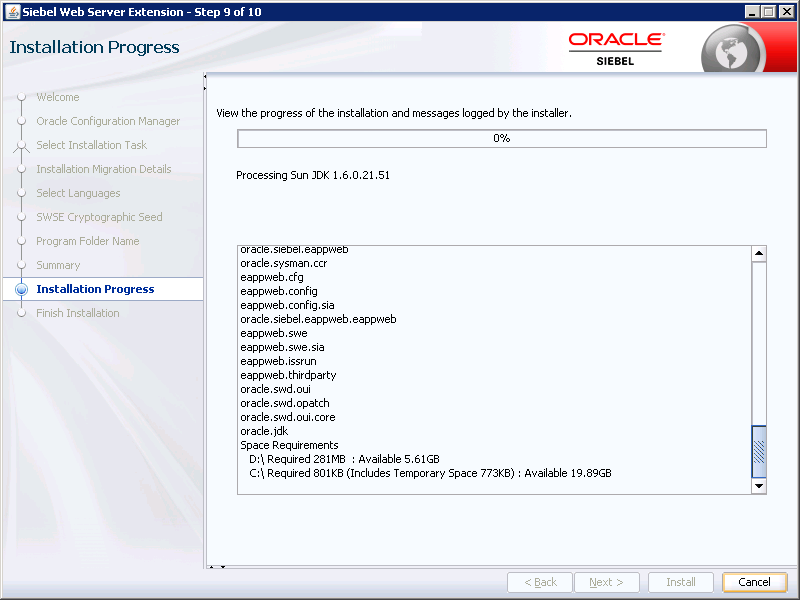800x600 pixels.
Task: Select the SWSE Cryptographic Seed step
Action: (x=99, y=217)
